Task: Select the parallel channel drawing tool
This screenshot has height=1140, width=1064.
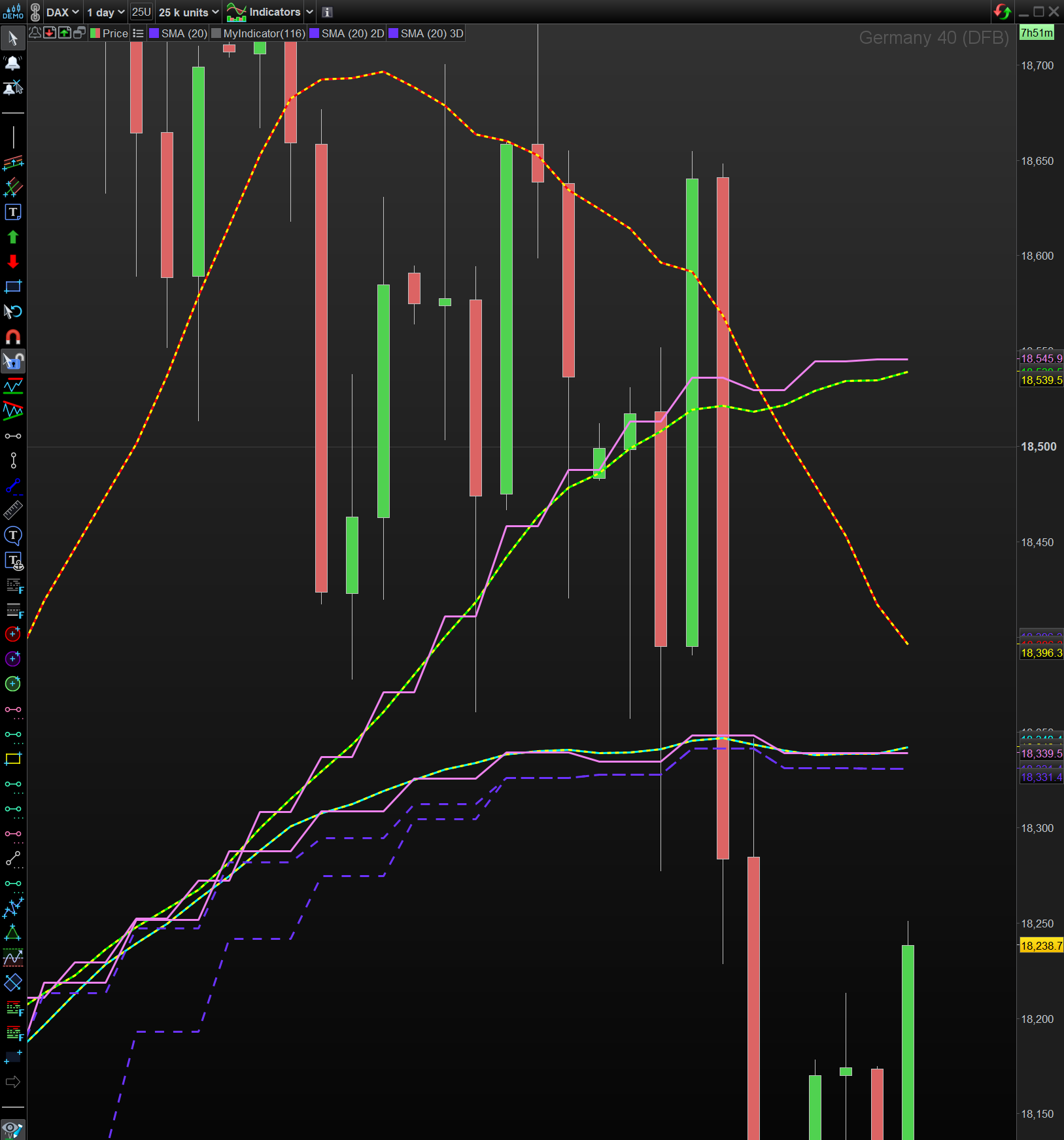Action: (13, 162)
